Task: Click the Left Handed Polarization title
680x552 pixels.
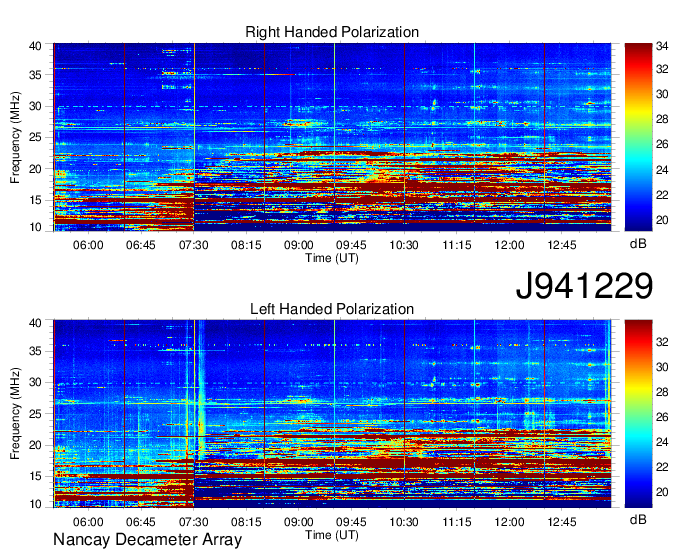Action: [332, 309]
